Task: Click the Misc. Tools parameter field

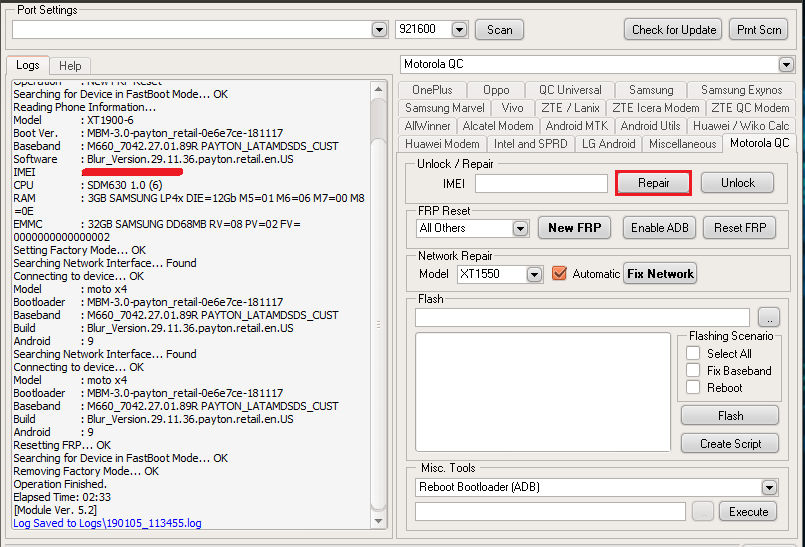Action: pyautogui.click(x=550, y=512)
